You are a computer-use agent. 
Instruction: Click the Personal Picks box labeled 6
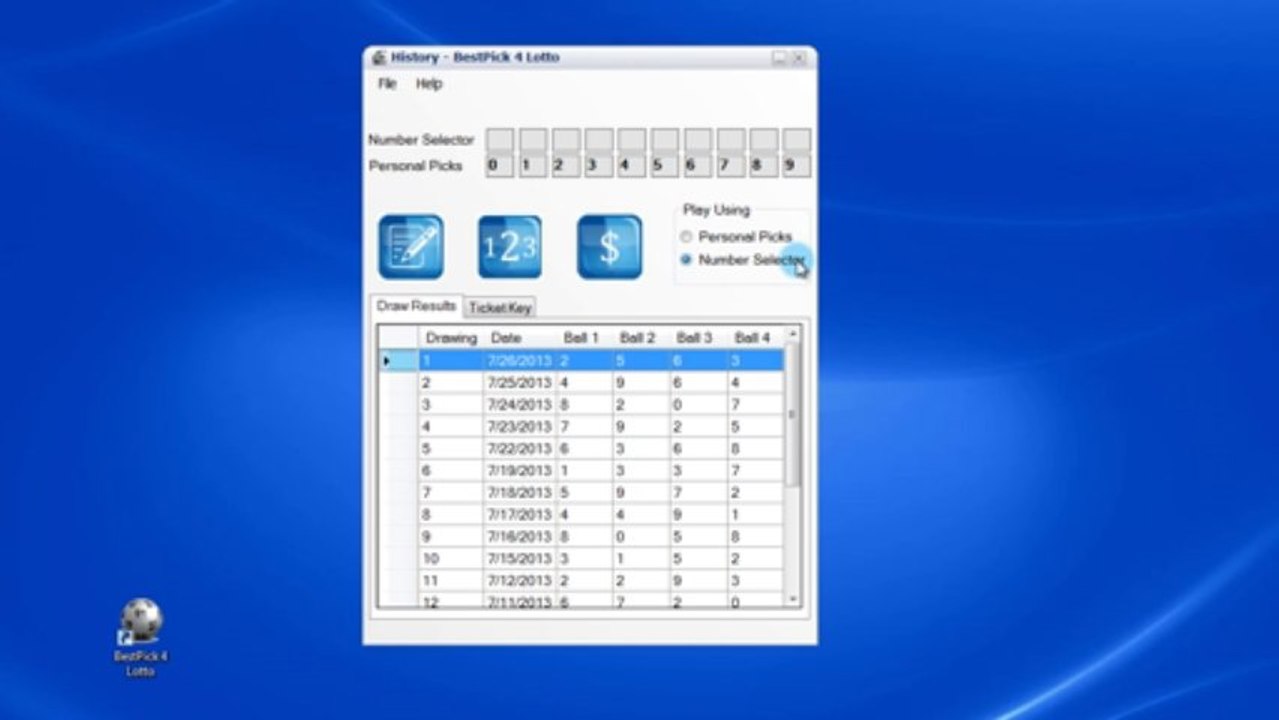(x=697, y=165)
